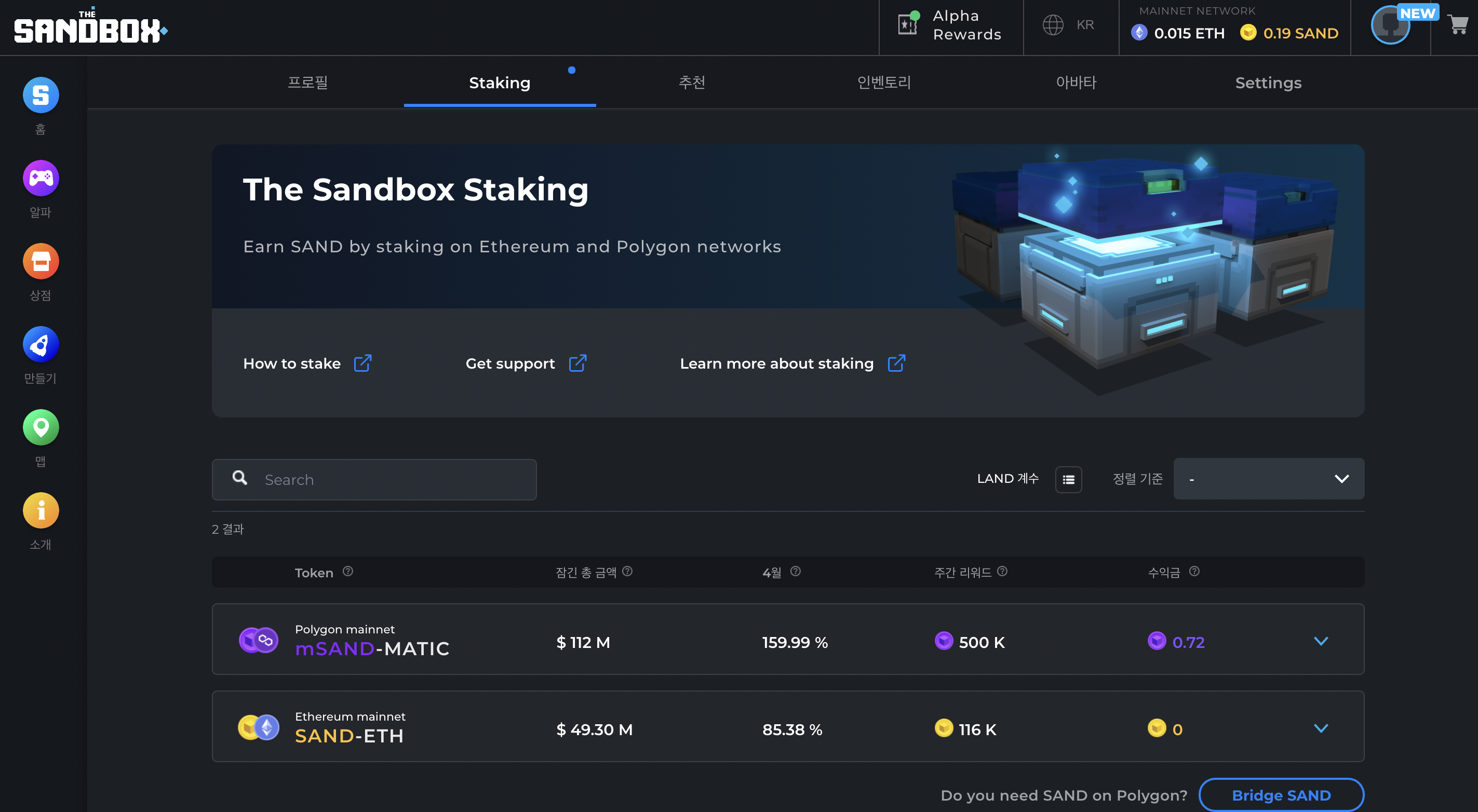Click $ 49.30 M locked value
This screenshot has height=812, width=1478.
[595, 729]
